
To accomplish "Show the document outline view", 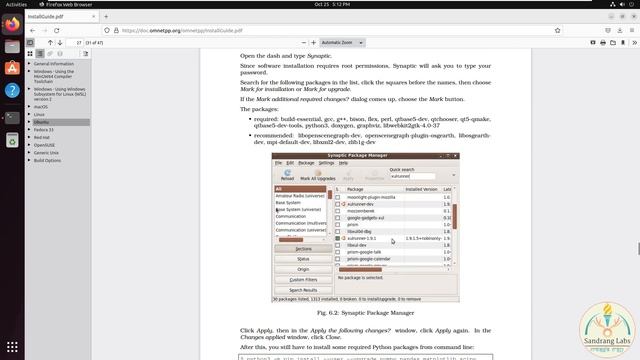I will 40,53.
